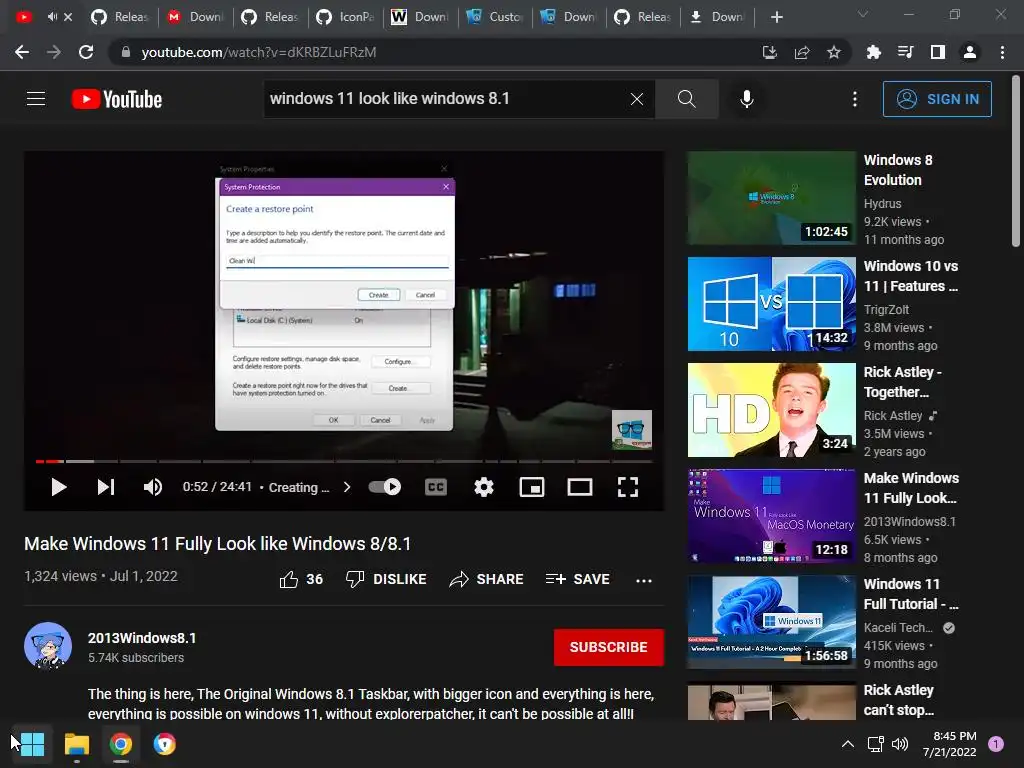Click channel watermark in video corner

point(632,430)
